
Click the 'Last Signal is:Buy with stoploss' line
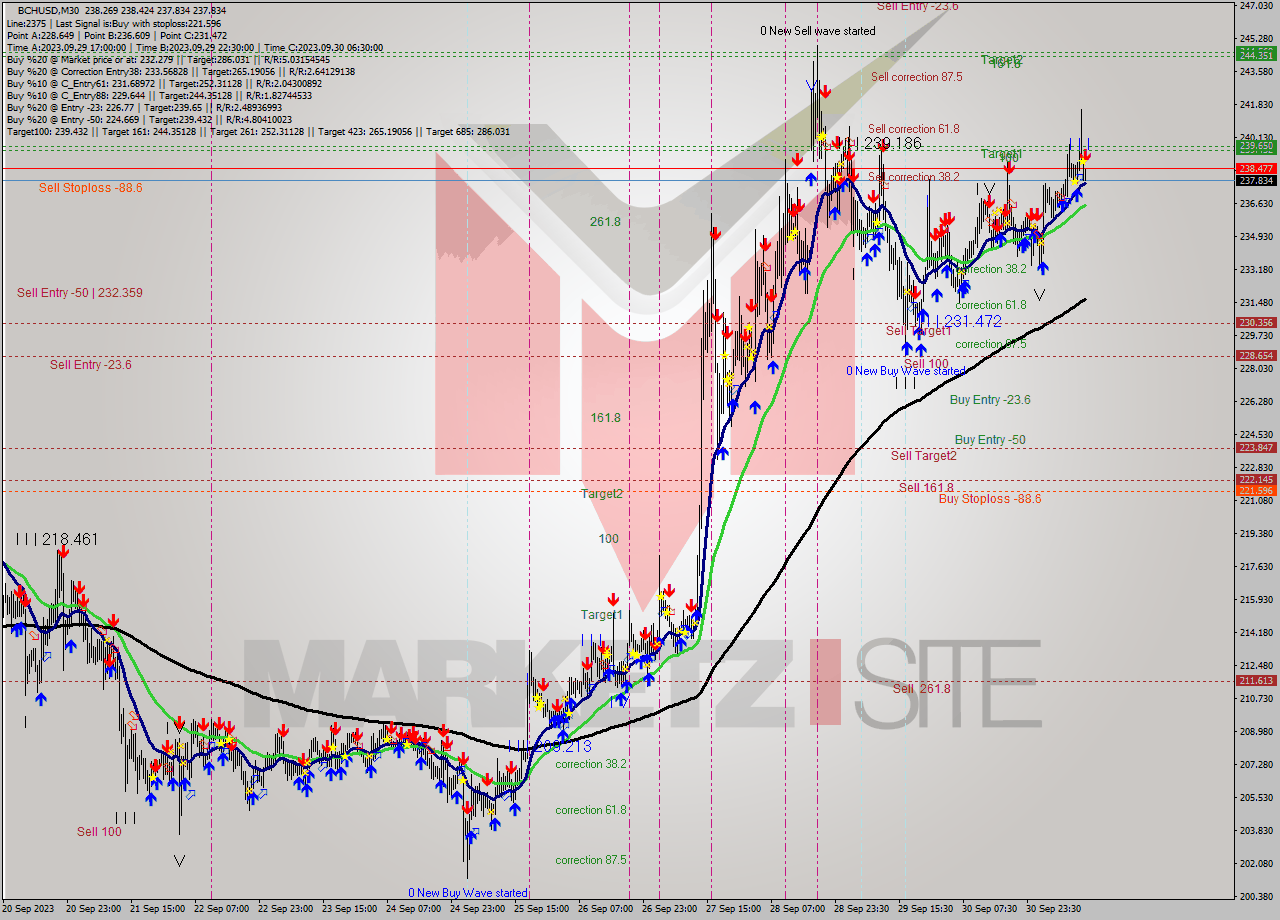point(113,22)
